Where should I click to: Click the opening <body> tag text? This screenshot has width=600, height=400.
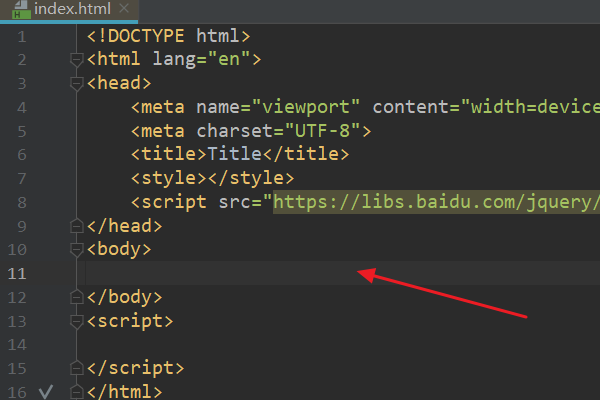coord(119,249)
